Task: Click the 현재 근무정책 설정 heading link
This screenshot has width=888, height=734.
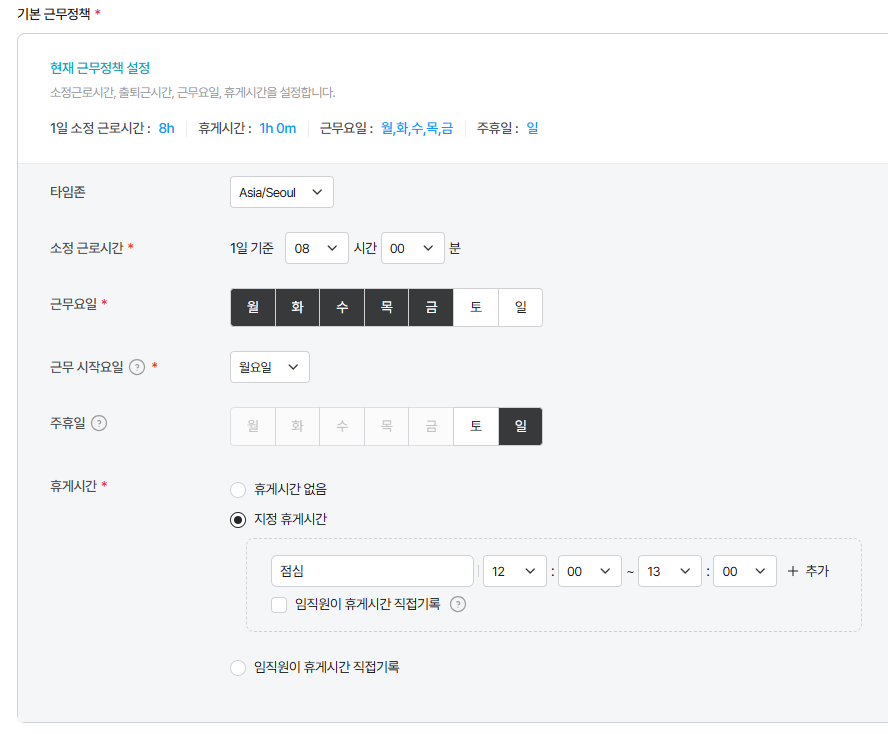Action: click(100, 68)
